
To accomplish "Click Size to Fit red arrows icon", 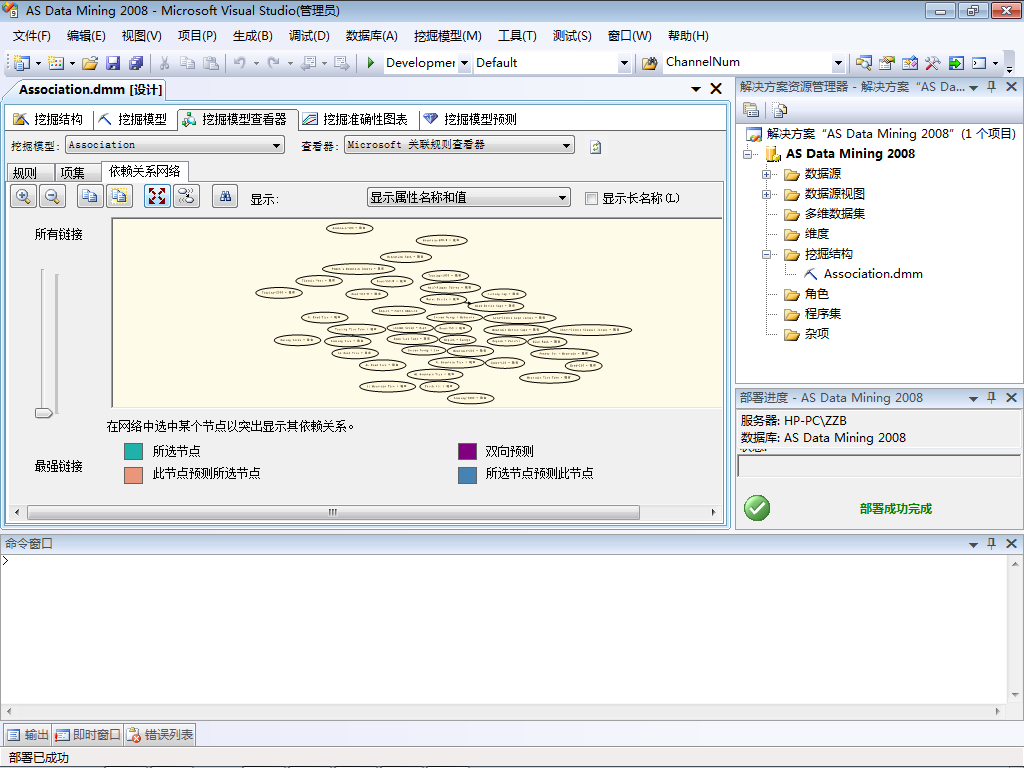I will [x=157, y=197].
